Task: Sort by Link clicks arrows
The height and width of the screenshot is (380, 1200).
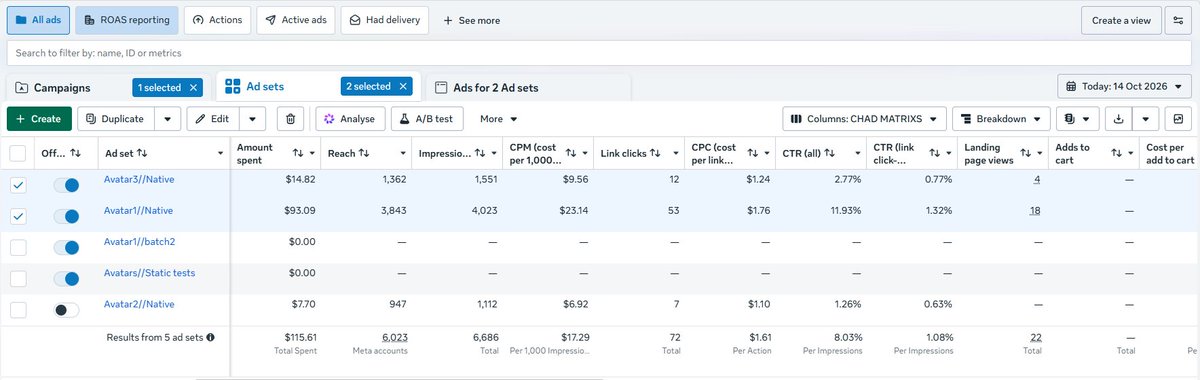Action: tap(655, 153)
